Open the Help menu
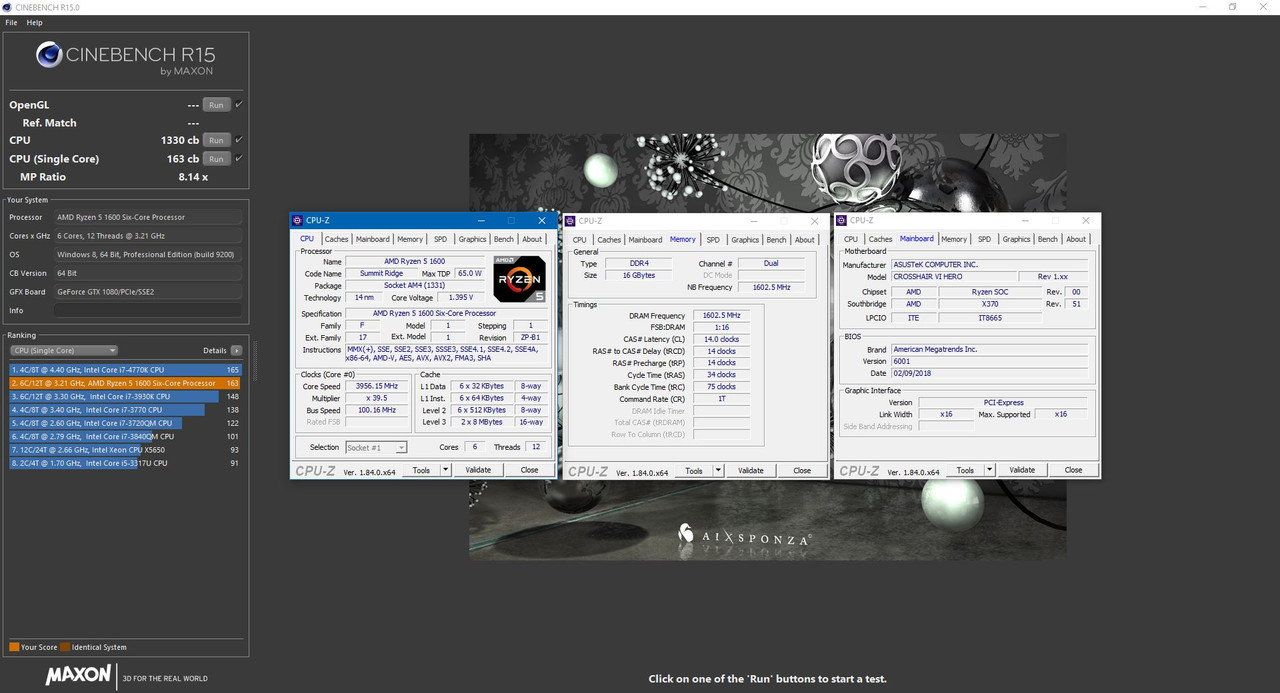The image size is (1280, 693). 35,22
